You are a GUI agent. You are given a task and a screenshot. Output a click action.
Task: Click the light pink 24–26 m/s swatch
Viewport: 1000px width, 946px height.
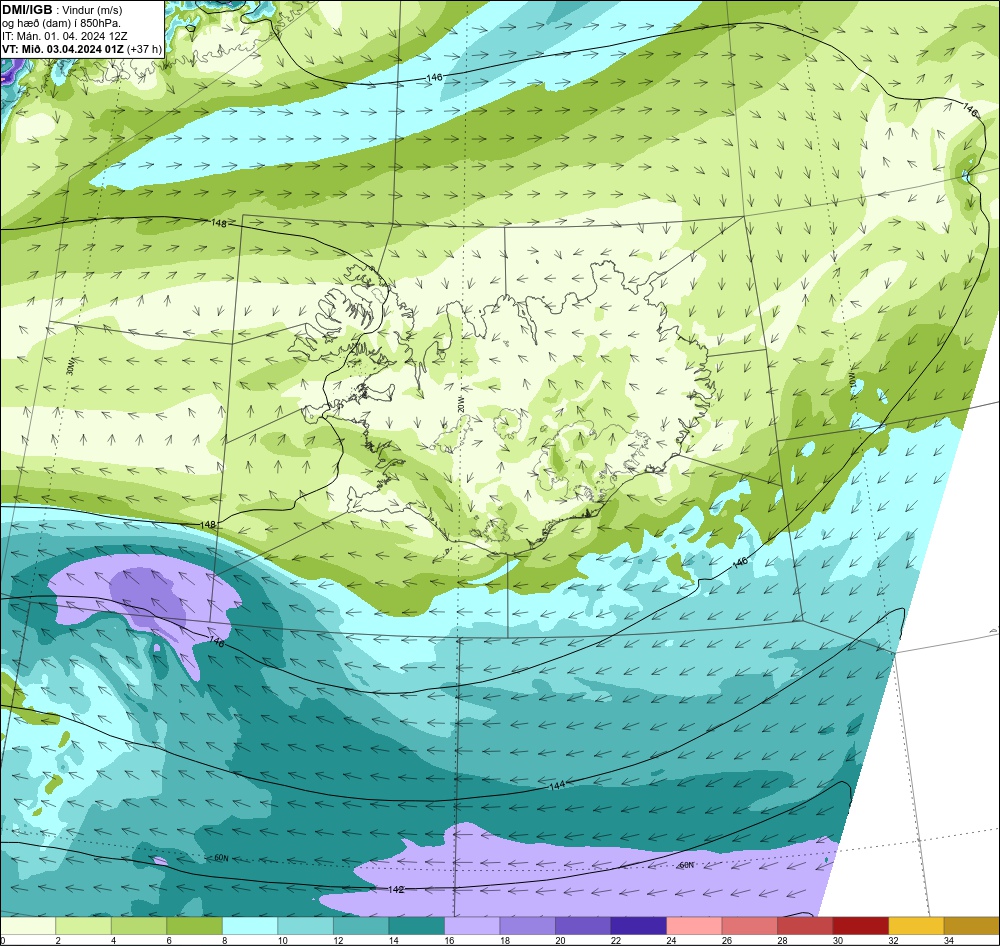coord(694,925)
